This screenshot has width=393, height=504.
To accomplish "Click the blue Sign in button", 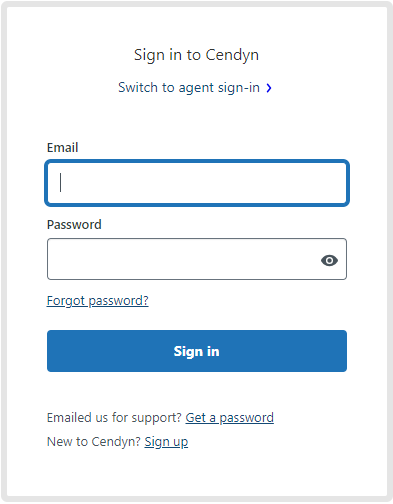I will [x=197, y=351].
